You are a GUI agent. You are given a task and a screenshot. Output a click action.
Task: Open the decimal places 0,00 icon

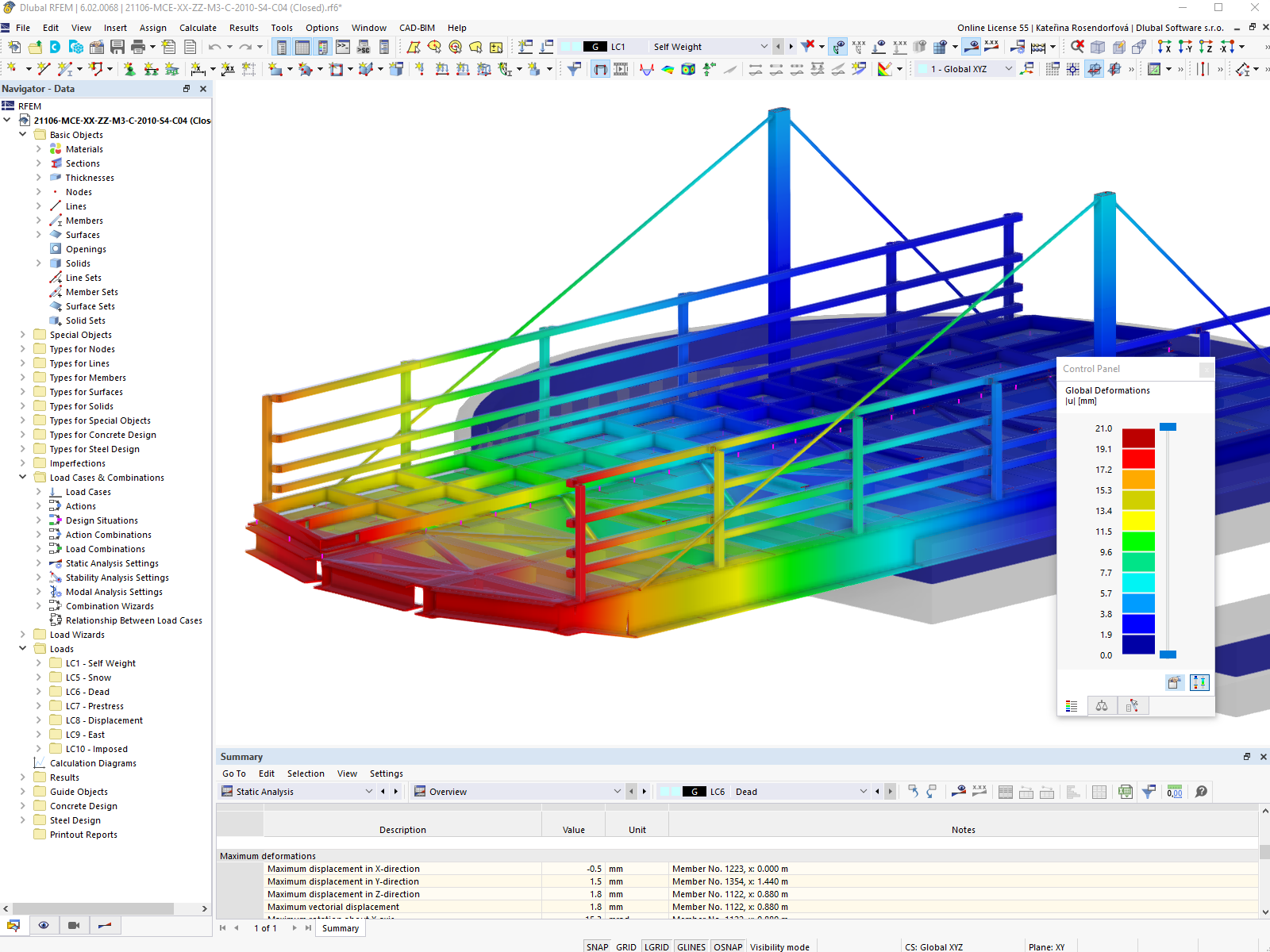1175,791
